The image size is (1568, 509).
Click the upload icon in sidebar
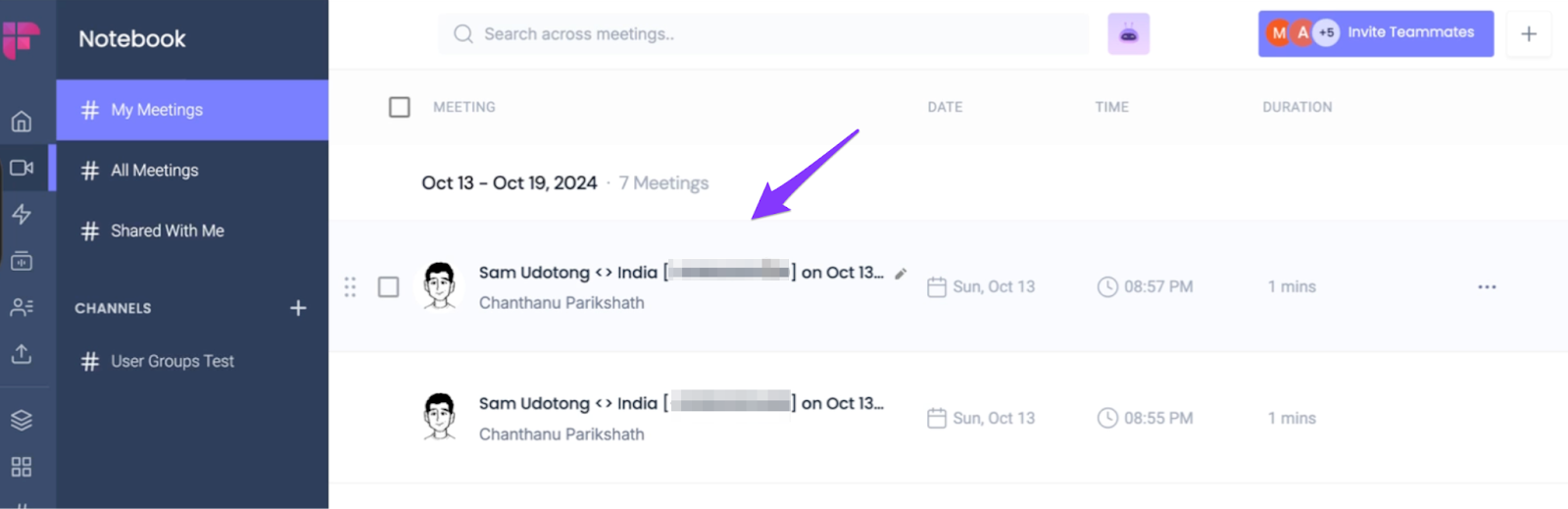tap(22, 354)
